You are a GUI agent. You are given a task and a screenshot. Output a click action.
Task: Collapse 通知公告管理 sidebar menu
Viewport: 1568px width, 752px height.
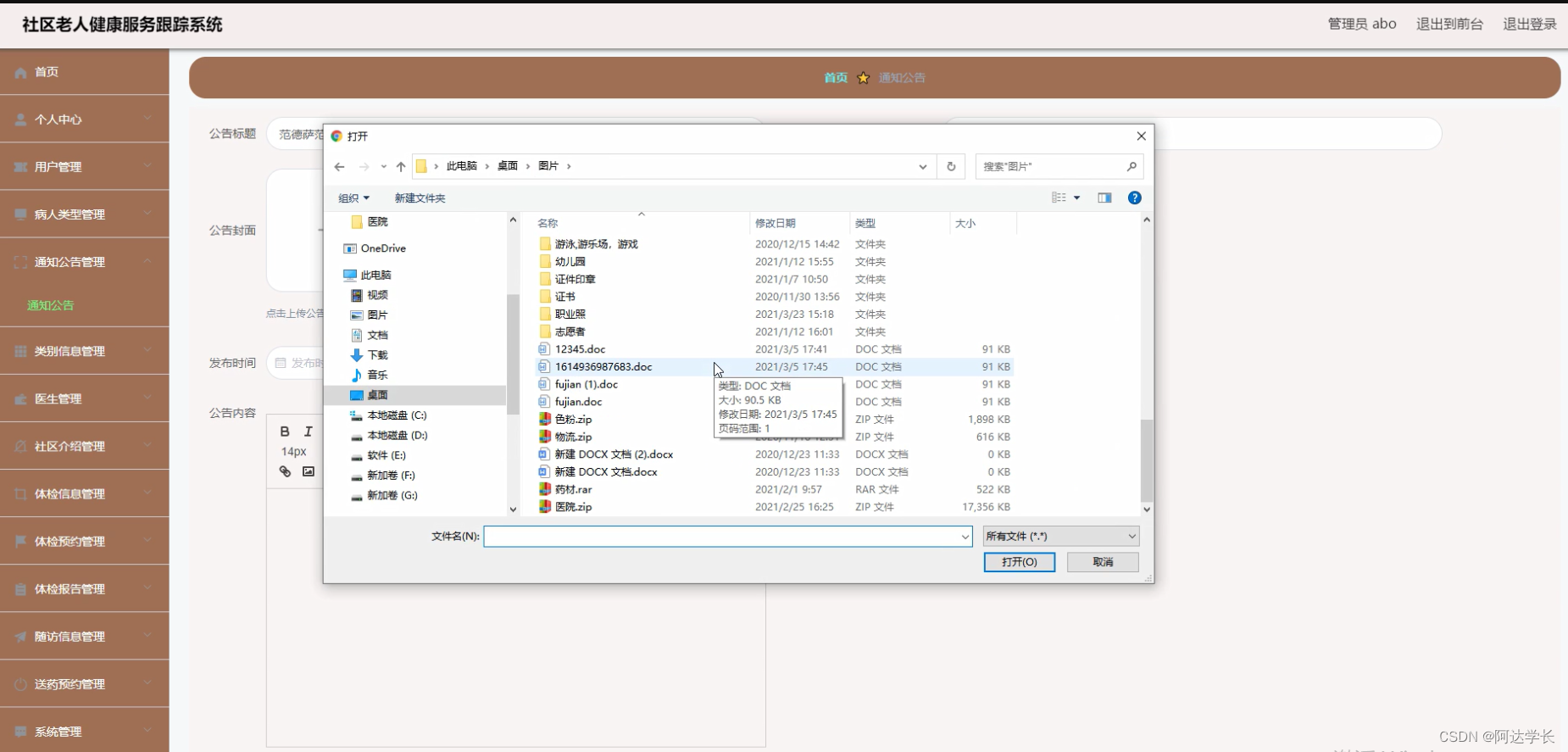coord(85,262)
